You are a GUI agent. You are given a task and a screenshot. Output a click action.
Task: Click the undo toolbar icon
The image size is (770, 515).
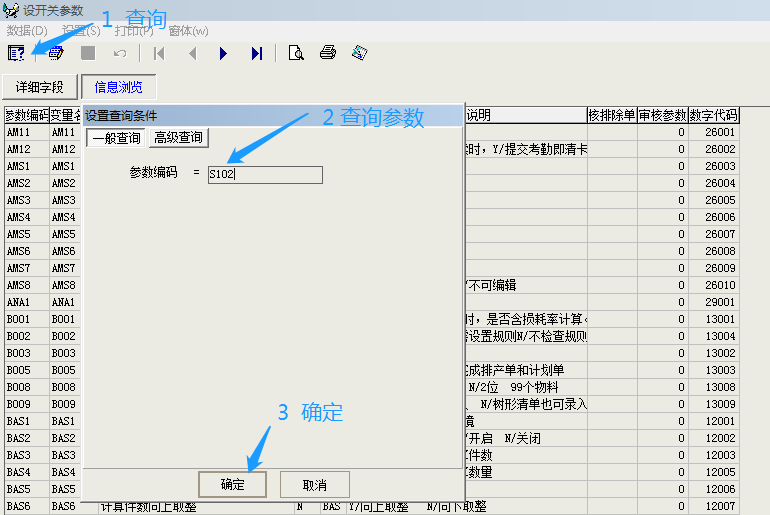pos(120,53)
